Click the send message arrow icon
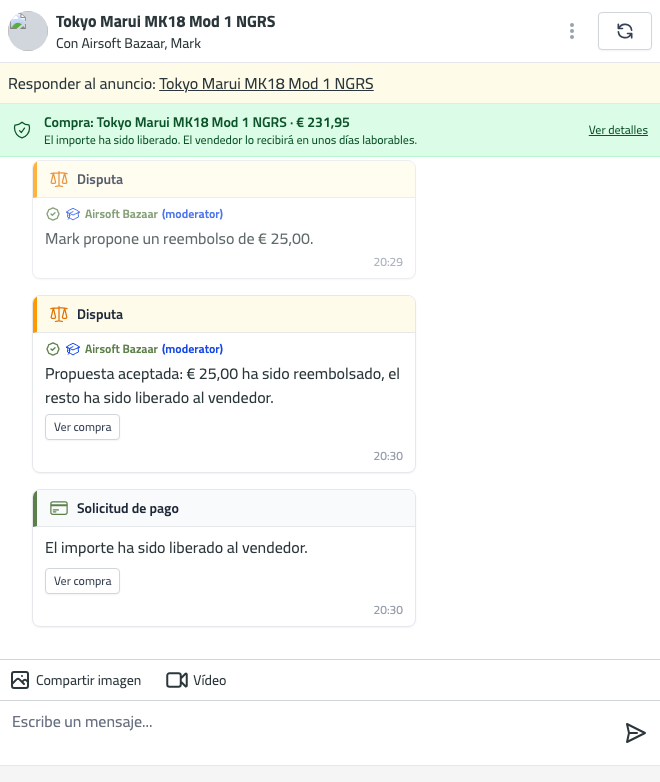 [x=636, y=733]
